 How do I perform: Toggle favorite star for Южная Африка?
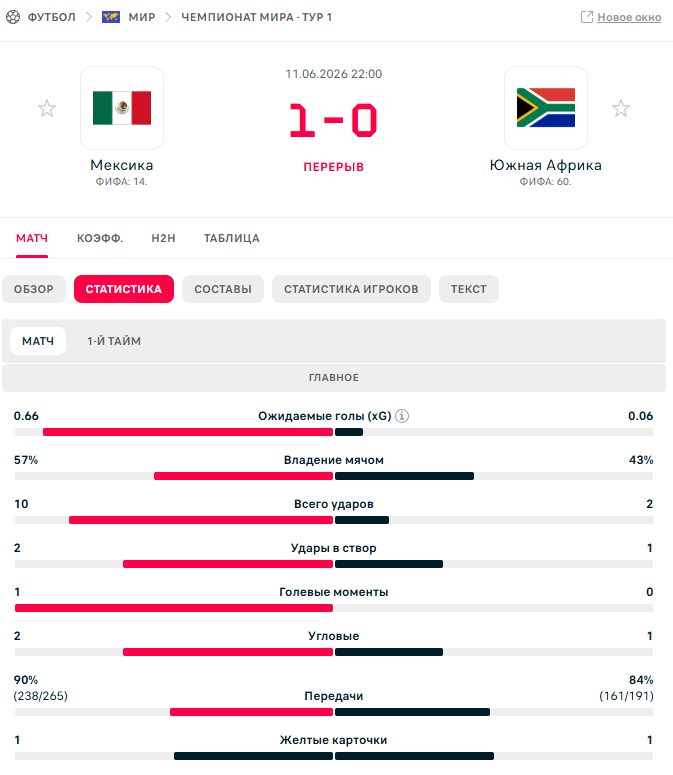(621, 108)
